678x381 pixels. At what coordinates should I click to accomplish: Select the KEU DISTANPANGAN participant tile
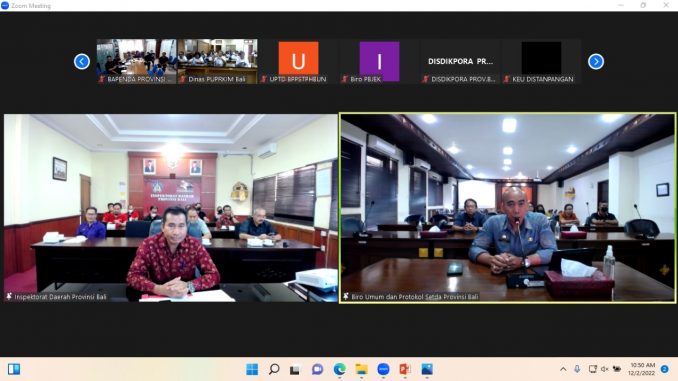coord(541,61)
